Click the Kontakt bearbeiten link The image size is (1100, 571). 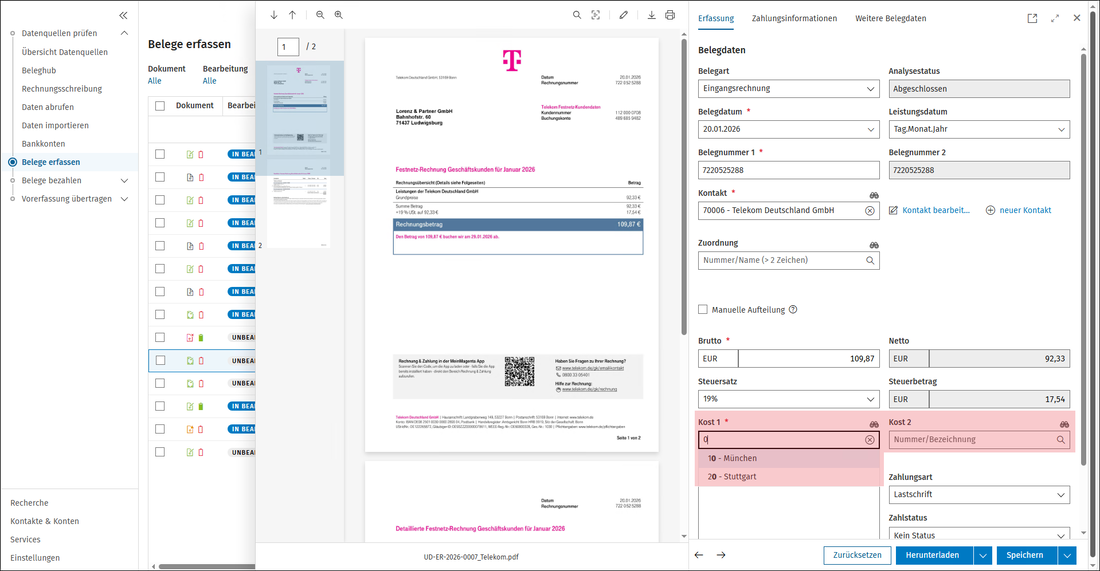(936, 210)
